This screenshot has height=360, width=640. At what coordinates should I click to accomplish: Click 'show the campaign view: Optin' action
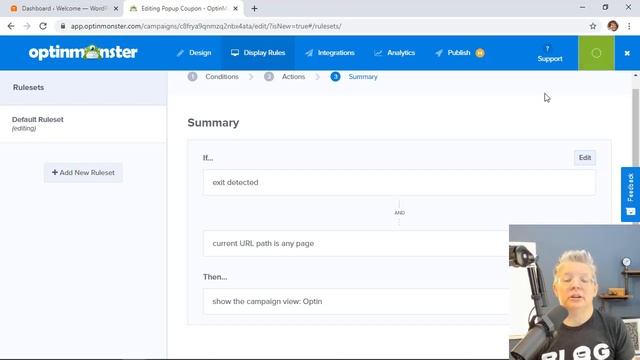tap(356, 301)
